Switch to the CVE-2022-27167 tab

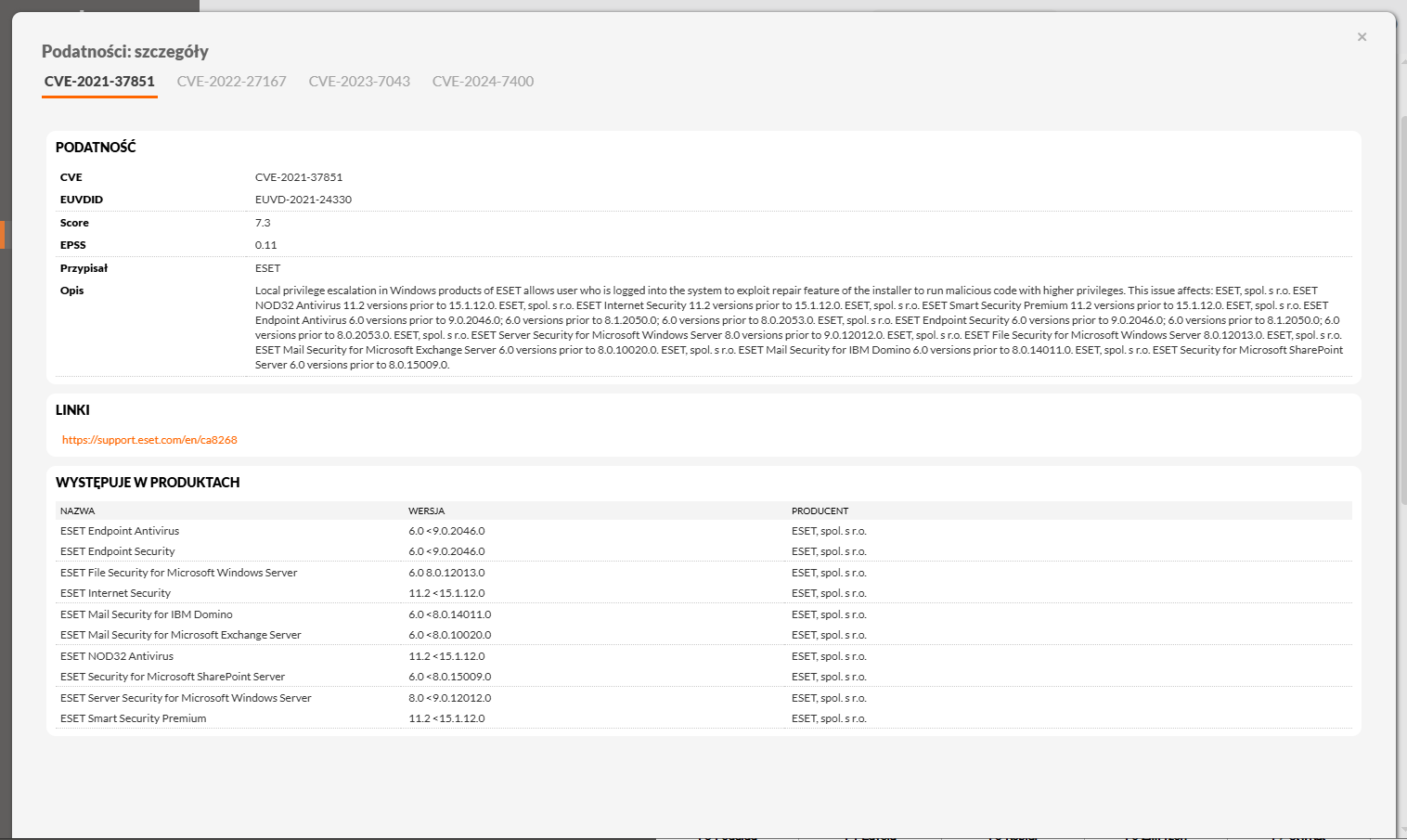(x=232, y=82)
